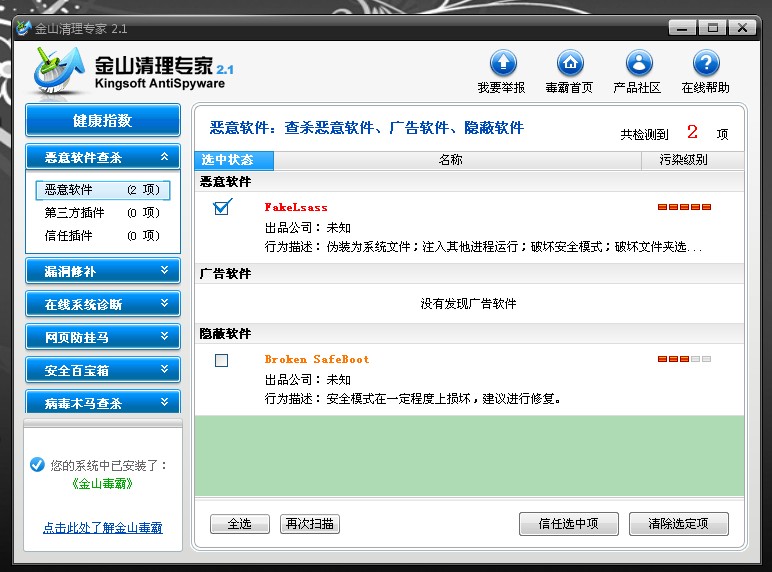Maximize the 金山清理专家 window

pos(712,28)
